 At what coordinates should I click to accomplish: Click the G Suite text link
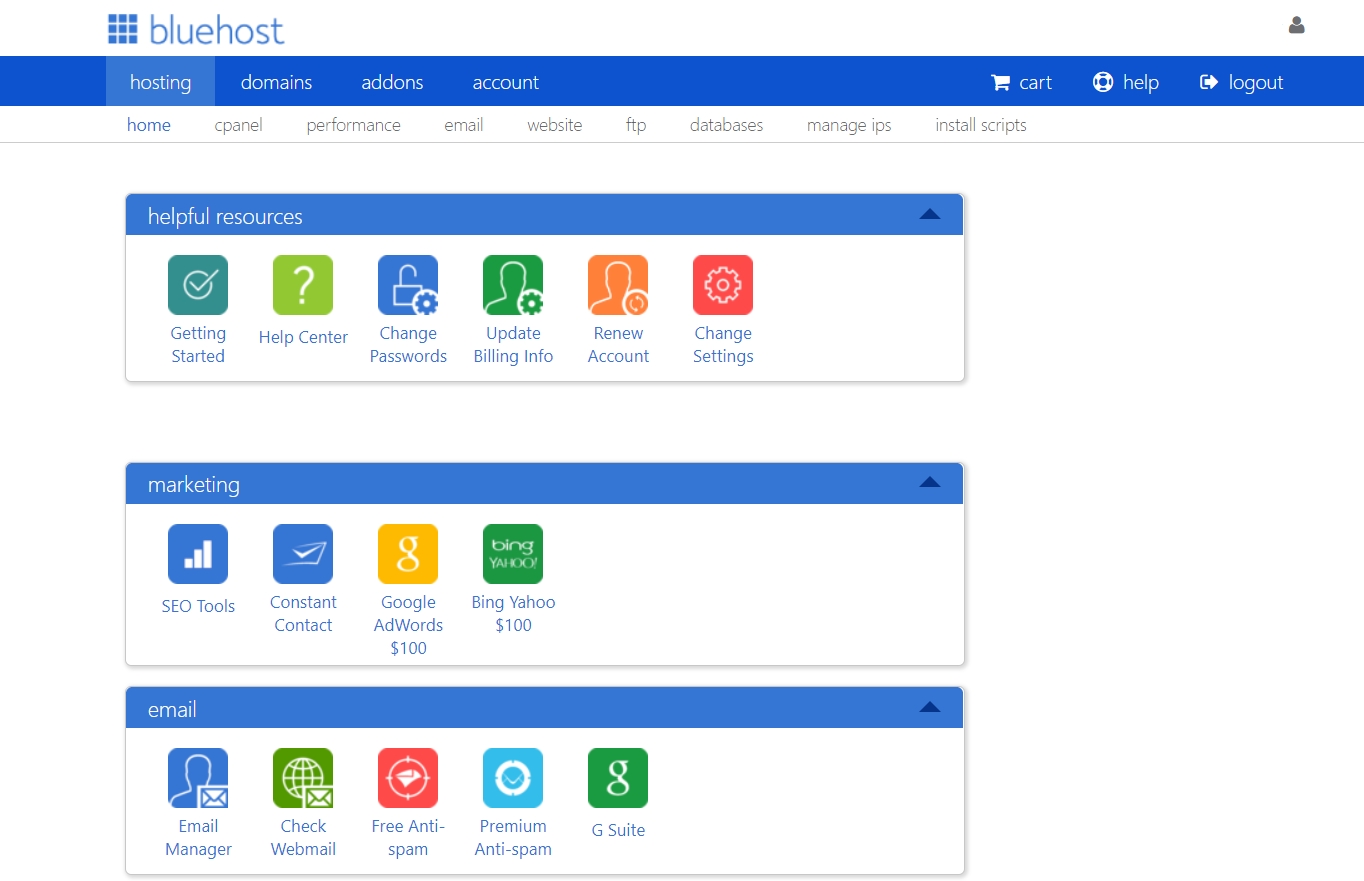618,830
